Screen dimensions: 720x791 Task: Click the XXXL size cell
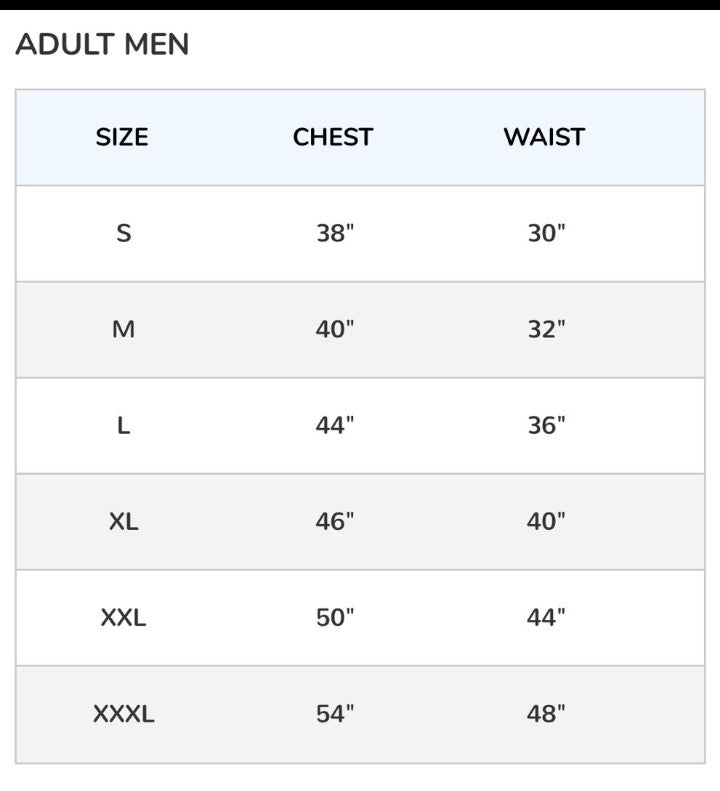(123, 714)
